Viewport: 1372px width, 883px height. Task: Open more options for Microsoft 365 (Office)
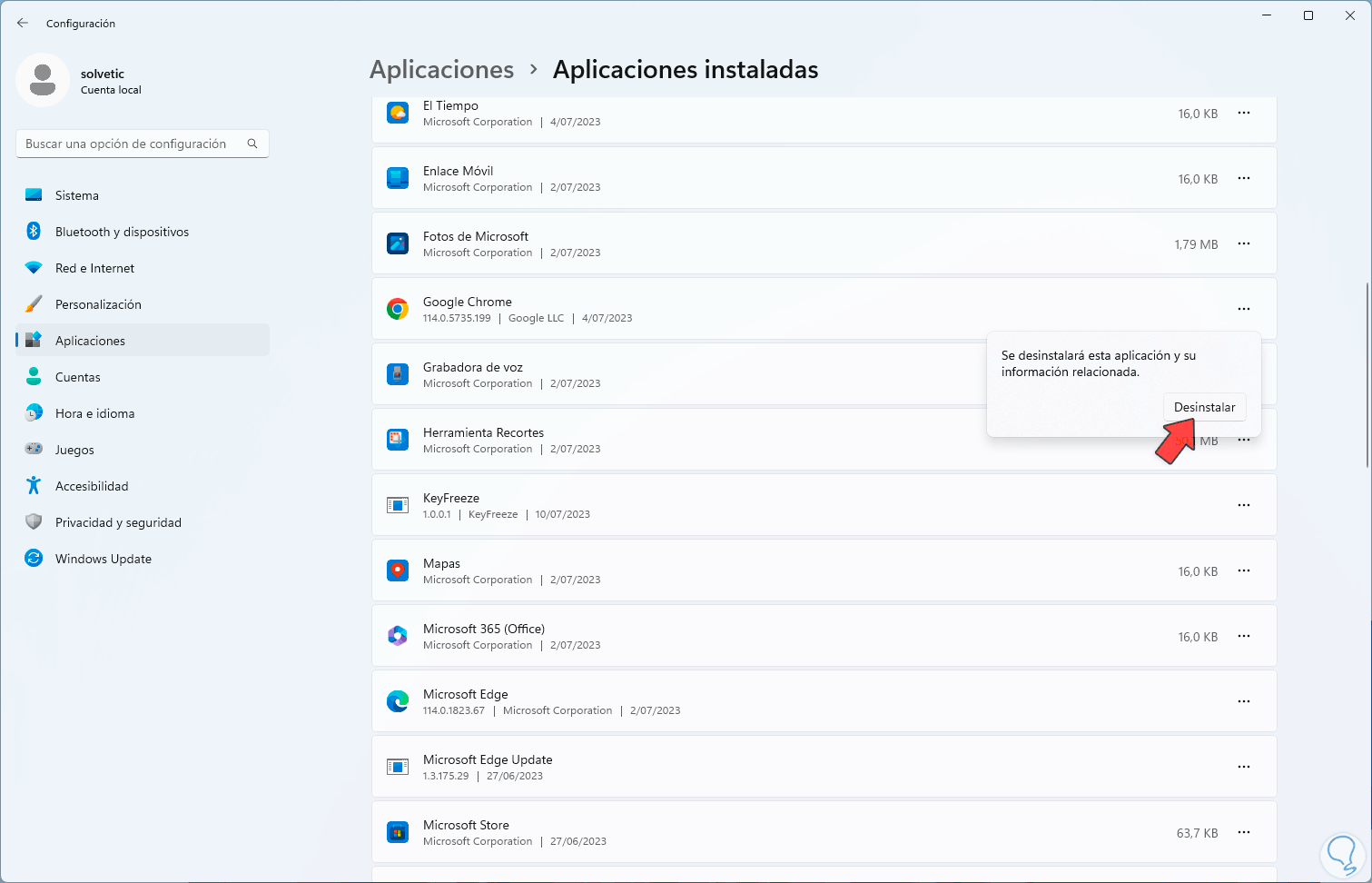tap(1244, 636)
